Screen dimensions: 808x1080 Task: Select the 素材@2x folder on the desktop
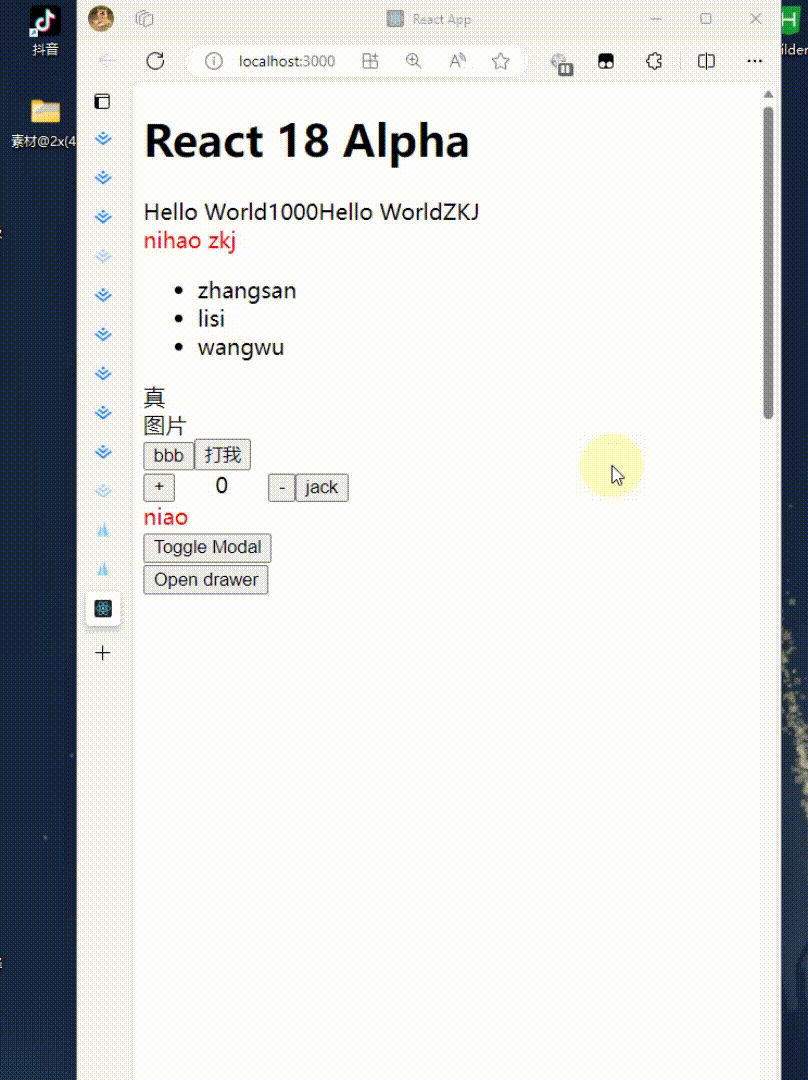tap(45, 124)
